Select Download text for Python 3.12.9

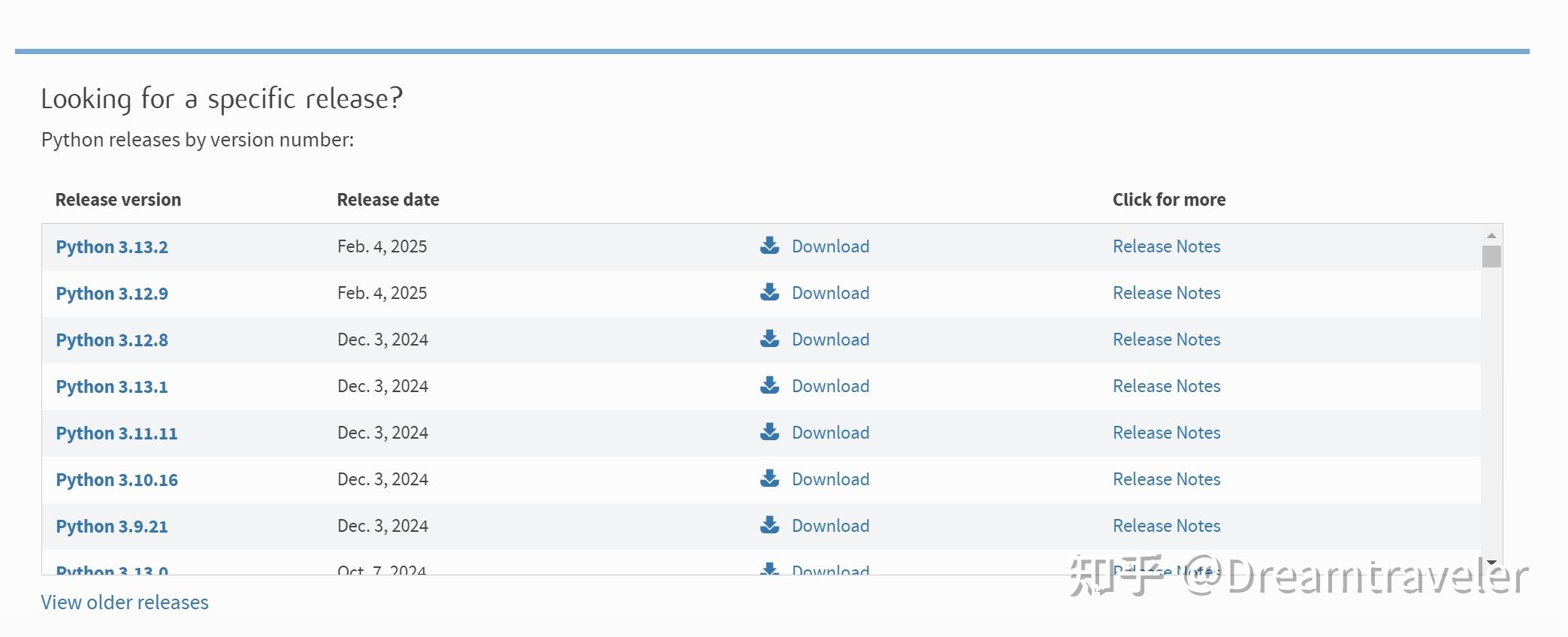click(x=830, y=293)
